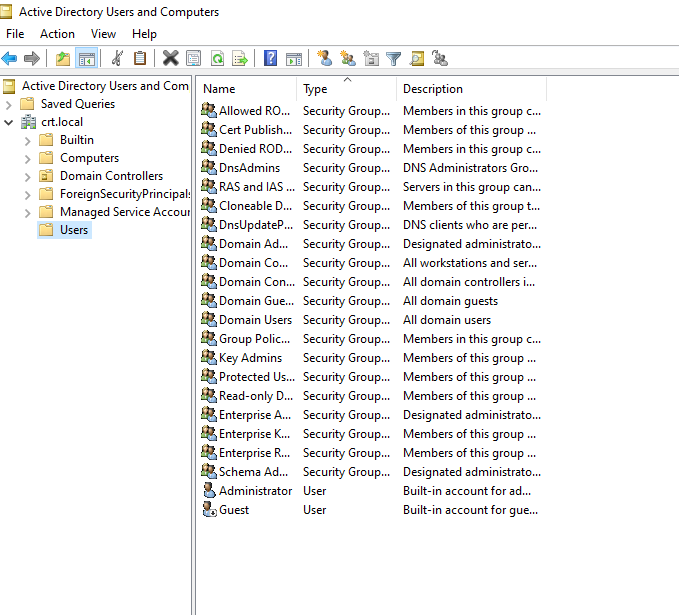
Task: Open the Action menu
Action: [57, 34]
